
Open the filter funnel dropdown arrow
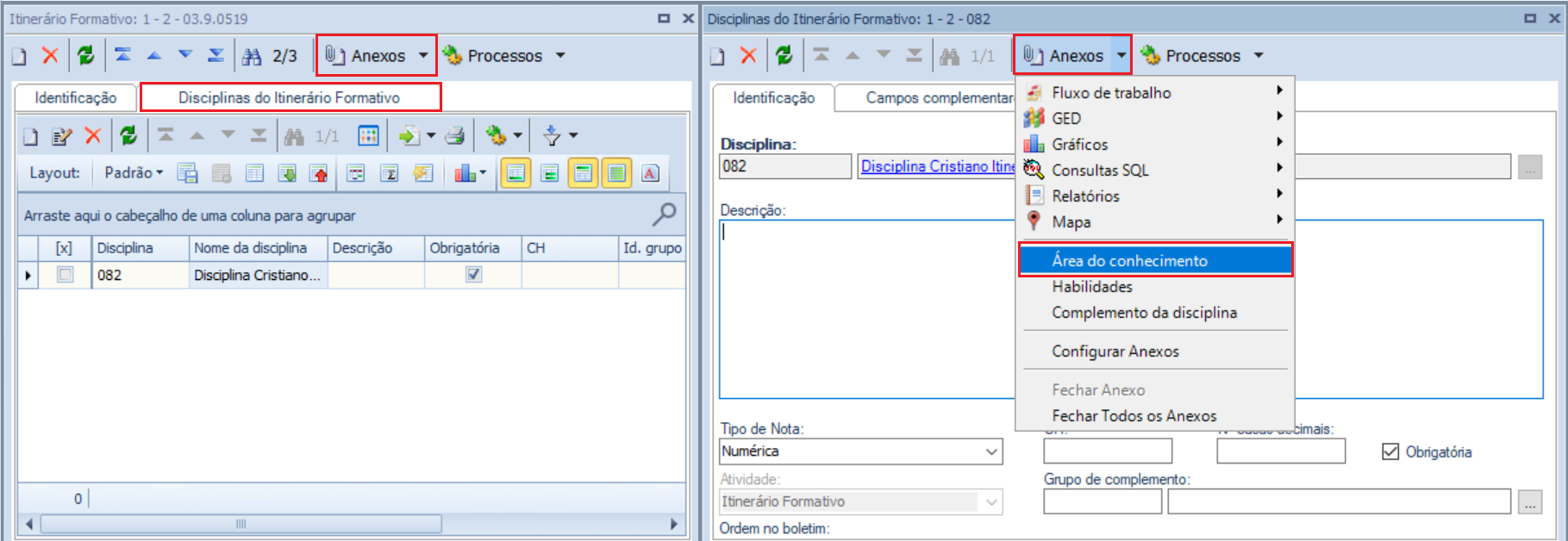573,136
